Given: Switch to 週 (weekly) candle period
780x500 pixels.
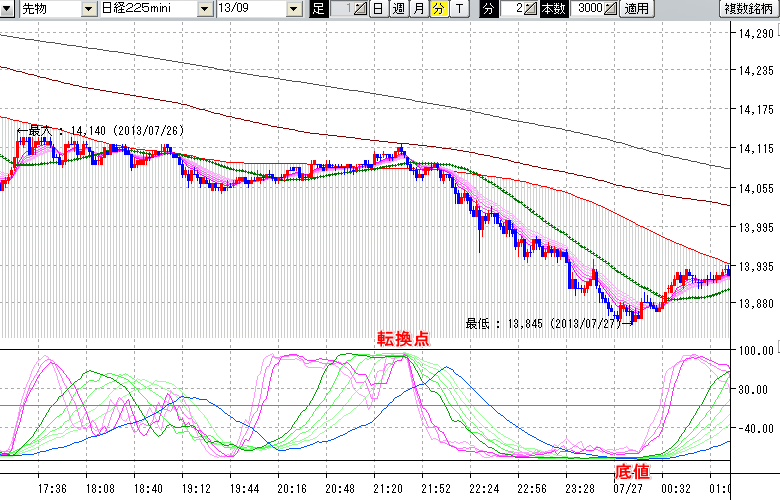Looking at the screenshot, I should pos(398,9).
